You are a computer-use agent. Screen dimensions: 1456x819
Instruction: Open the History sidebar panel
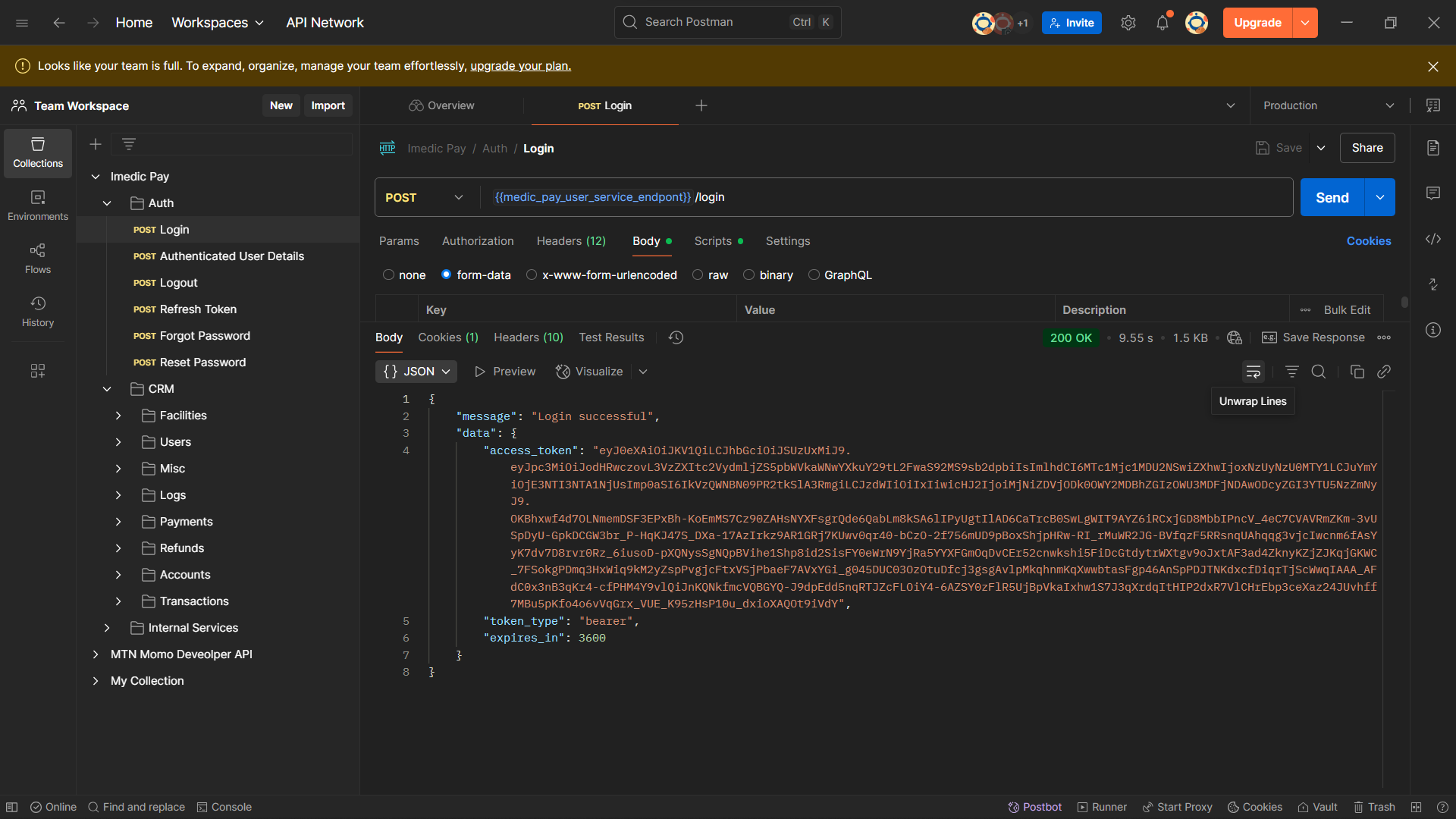(38, 312)
